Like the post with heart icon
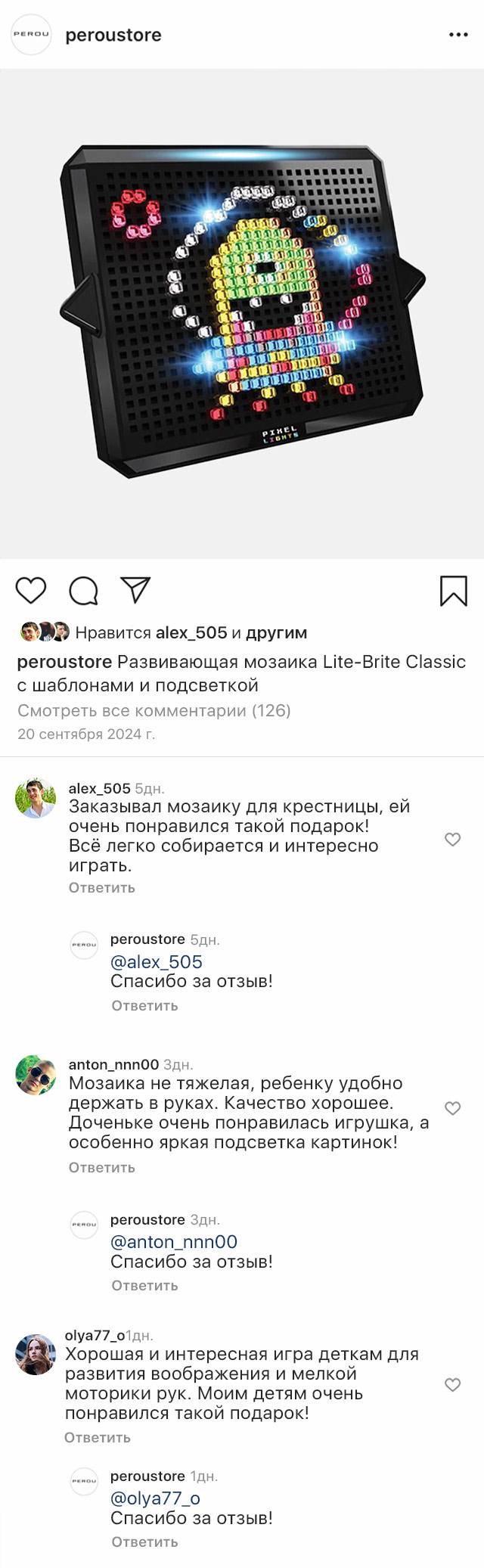Image resolution: width=484 pixels, height=1568 pixels. pyautogui.click(x=31, y=590)
